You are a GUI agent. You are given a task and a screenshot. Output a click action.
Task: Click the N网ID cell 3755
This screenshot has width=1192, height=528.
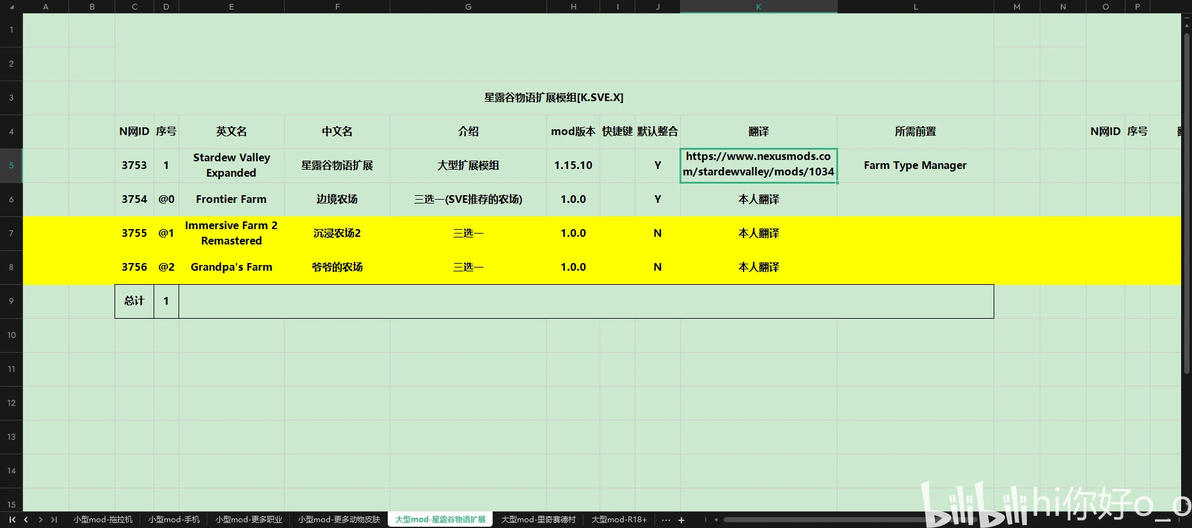[134, 233]
